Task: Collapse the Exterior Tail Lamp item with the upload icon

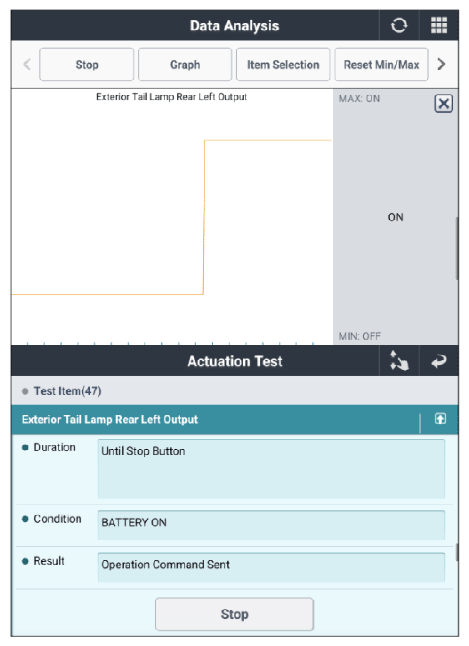Action: pyautogui.click(x=440, y=419)
